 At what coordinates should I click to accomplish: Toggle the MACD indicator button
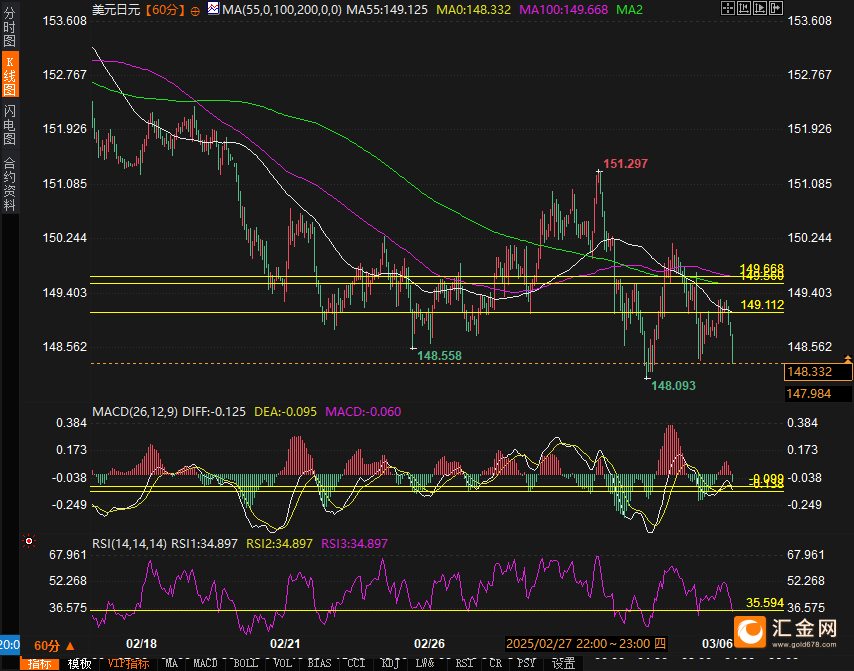pyautogui.click(x=204, y=663)
